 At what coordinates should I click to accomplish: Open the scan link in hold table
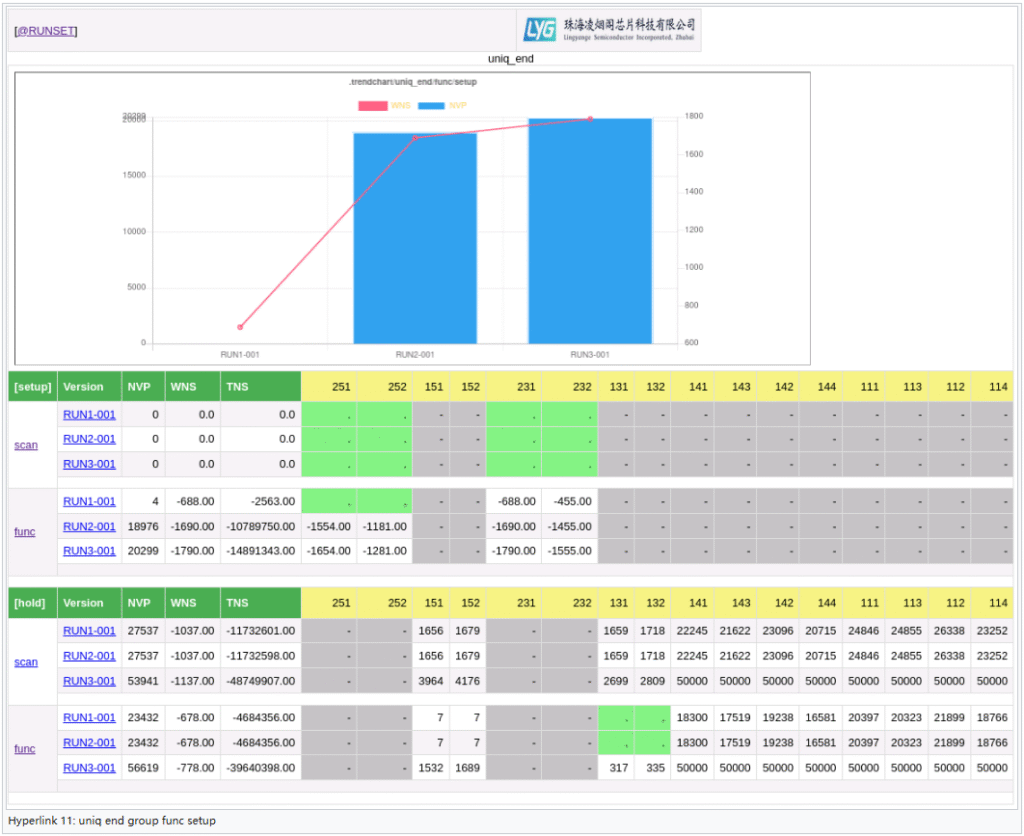point(26,662)
